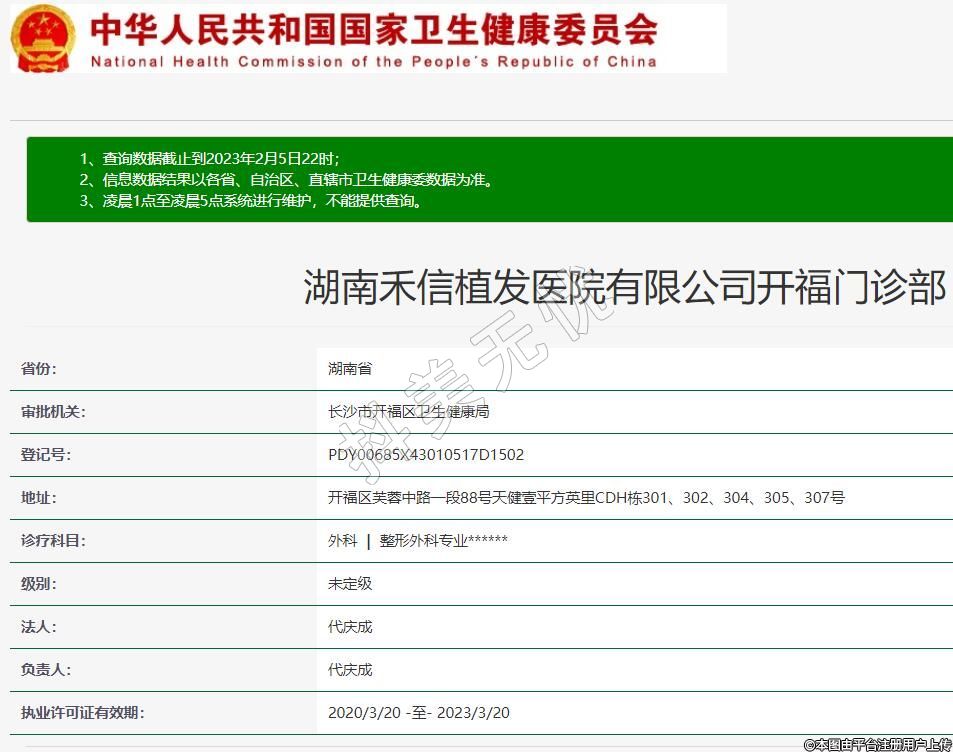Select the second notice about provincial data
The image size is (953, 752).
coord(286,180)
